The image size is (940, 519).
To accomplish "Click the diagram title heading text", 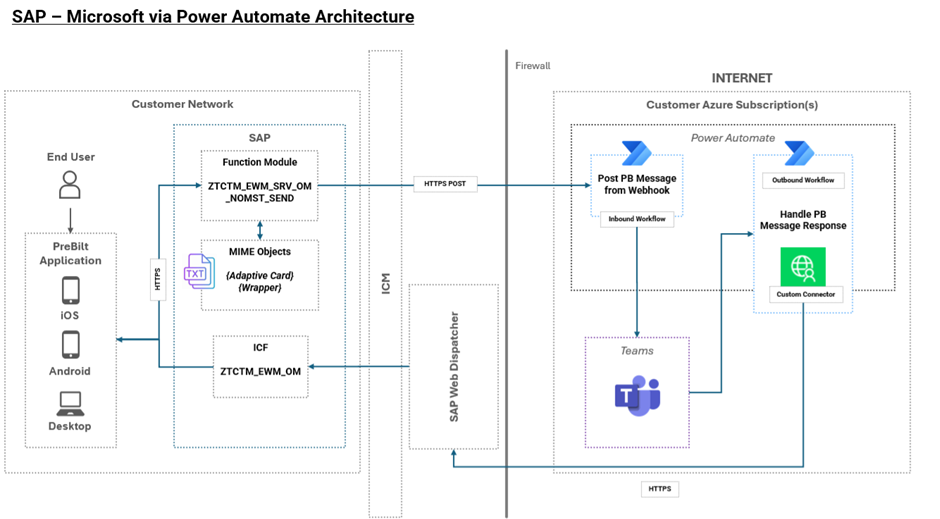I will tap(213, 17).
